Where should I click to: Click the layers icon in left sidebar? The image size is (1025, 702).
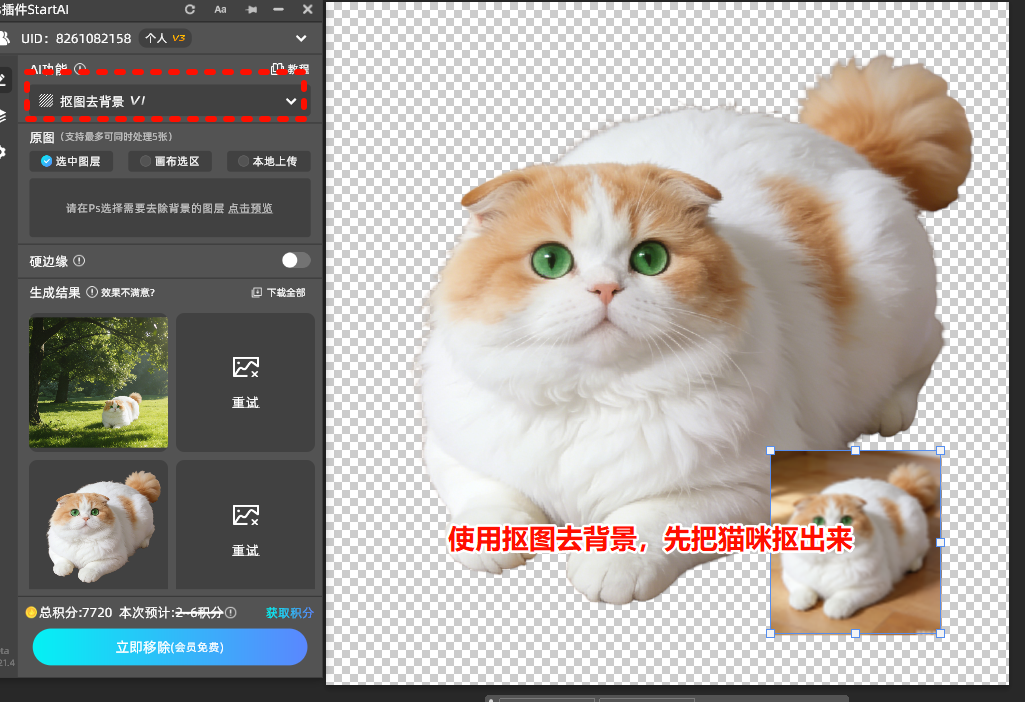tap(3, 115)
